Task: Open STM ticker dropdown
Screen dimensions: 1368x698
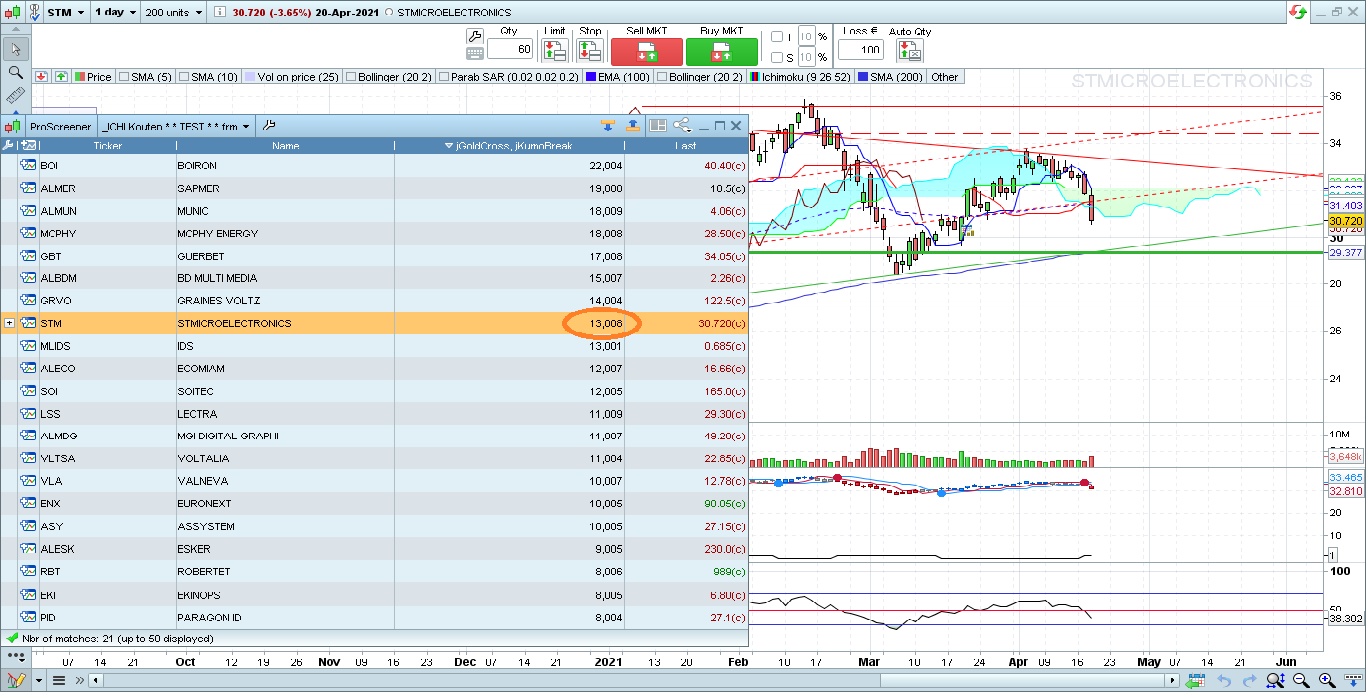Action: click(x=66, y=12)
